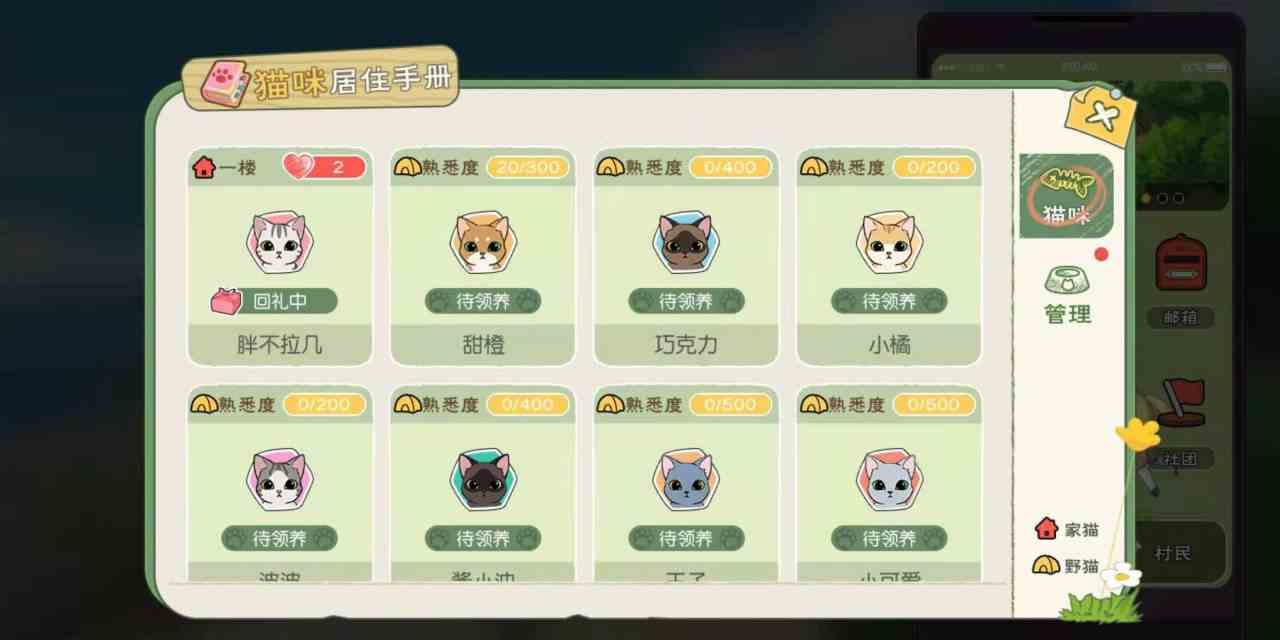Click the 野猫 legend tent icon
This screenshot has width=1280, height=640.
pyautogui.click(x=1046, y=565)
